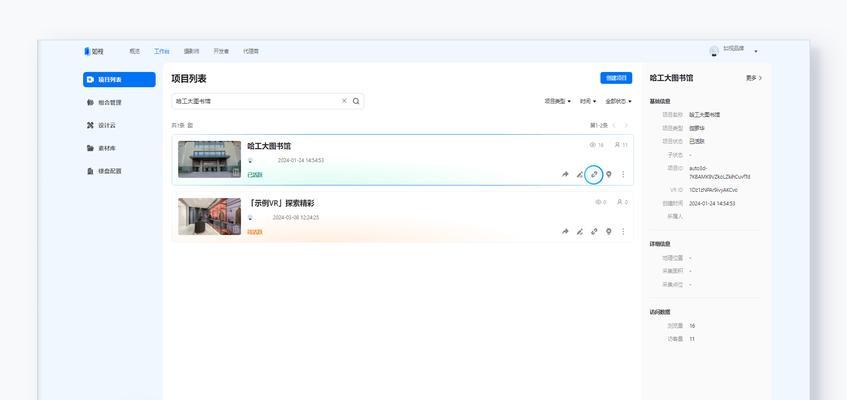The height and width of the screenshot is (400, 847).
Task: Click the user avatar in the top right
Action: [x=714, y=51]
